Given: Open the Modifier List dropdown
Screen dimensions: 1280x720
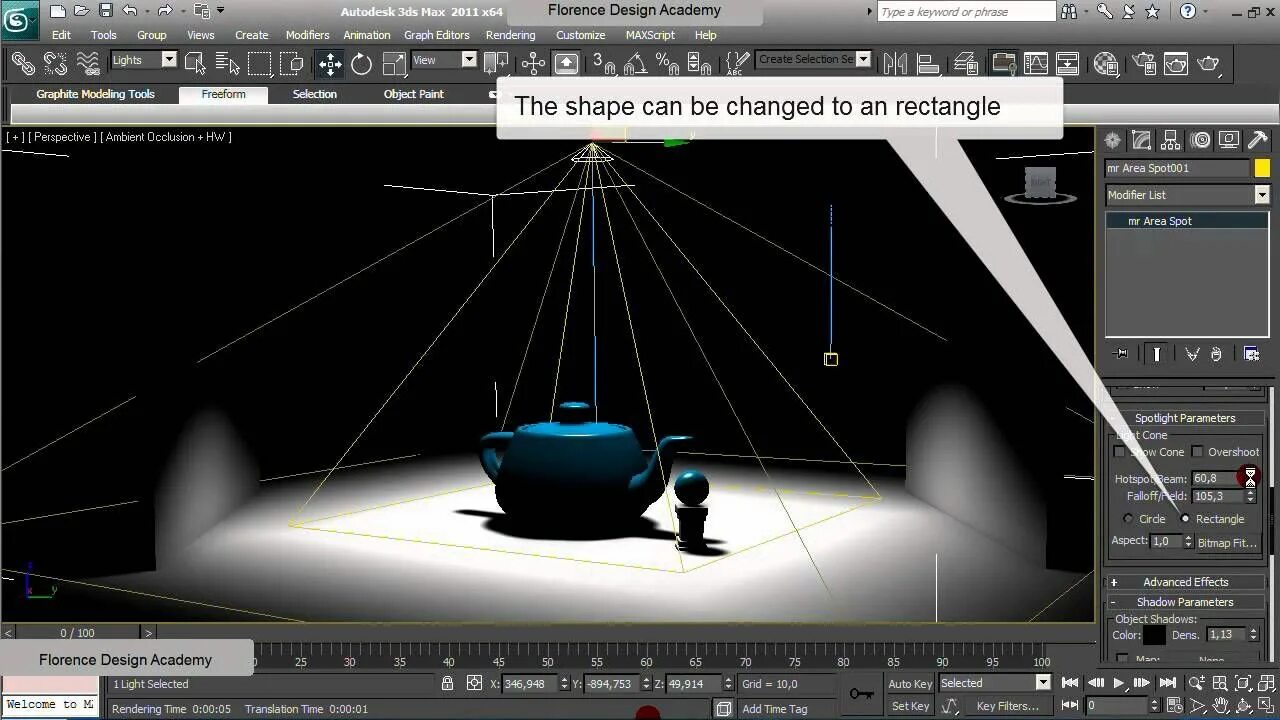Looking at the screenshot, I should pyautogui.click(x=1261, y=195).
